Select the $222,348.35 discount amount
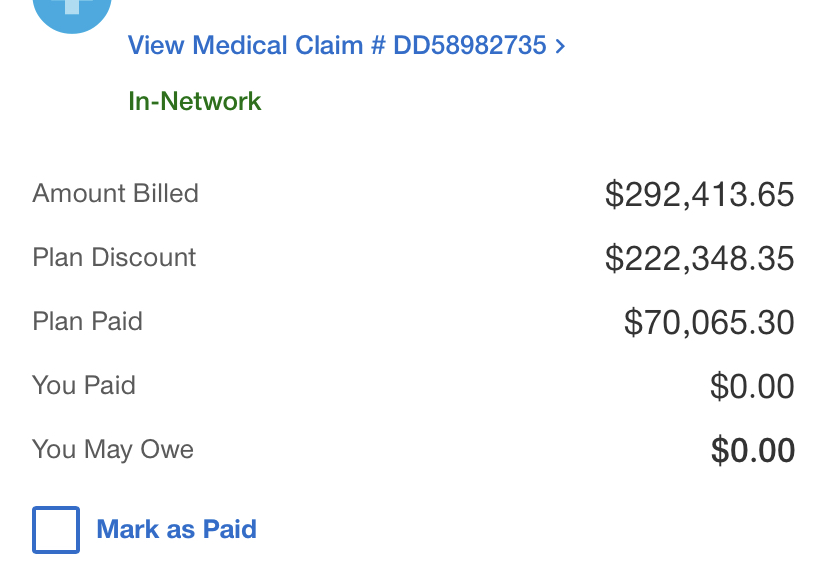This screenshot has width=828, height=585. point(699,258)
